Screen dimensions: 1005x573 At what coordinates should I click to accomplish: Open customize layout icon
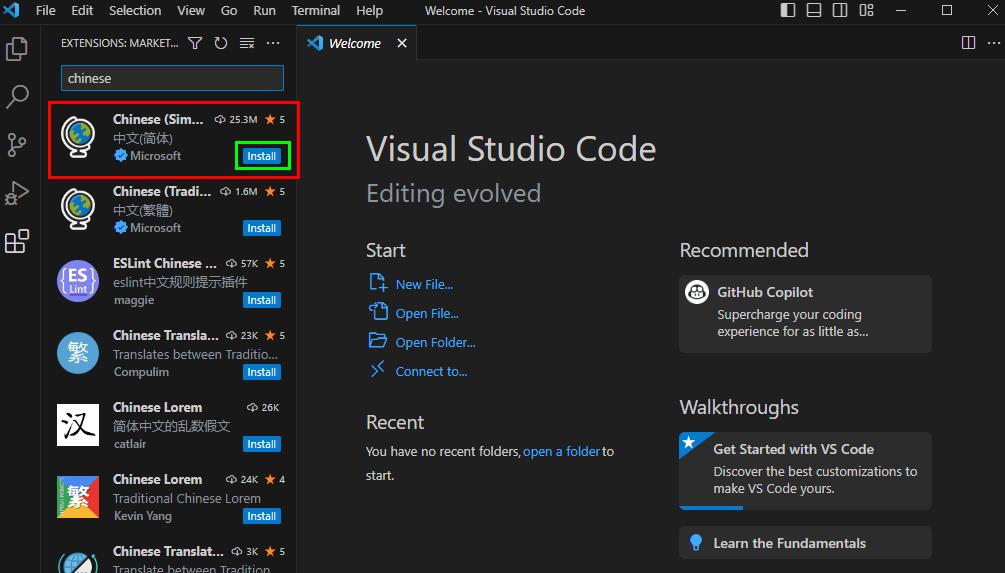pyautogui.click(x=866, y=10)
